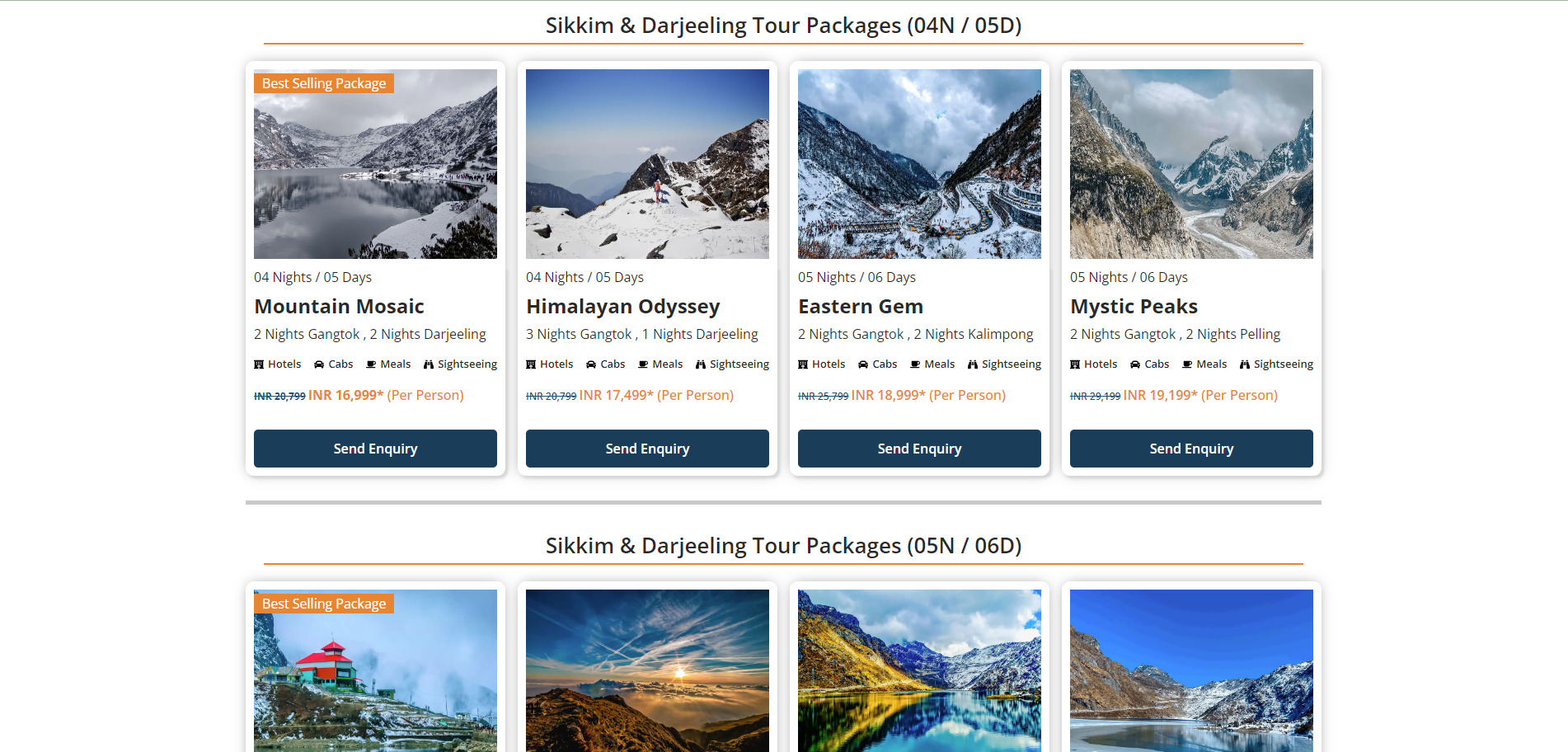Click Sightseeing binoculars icon in Himalayan Odyssey card
Image resolution: width=1568 pixels, height=752 pixels.
pyautogui.click(x=701, y=364)
